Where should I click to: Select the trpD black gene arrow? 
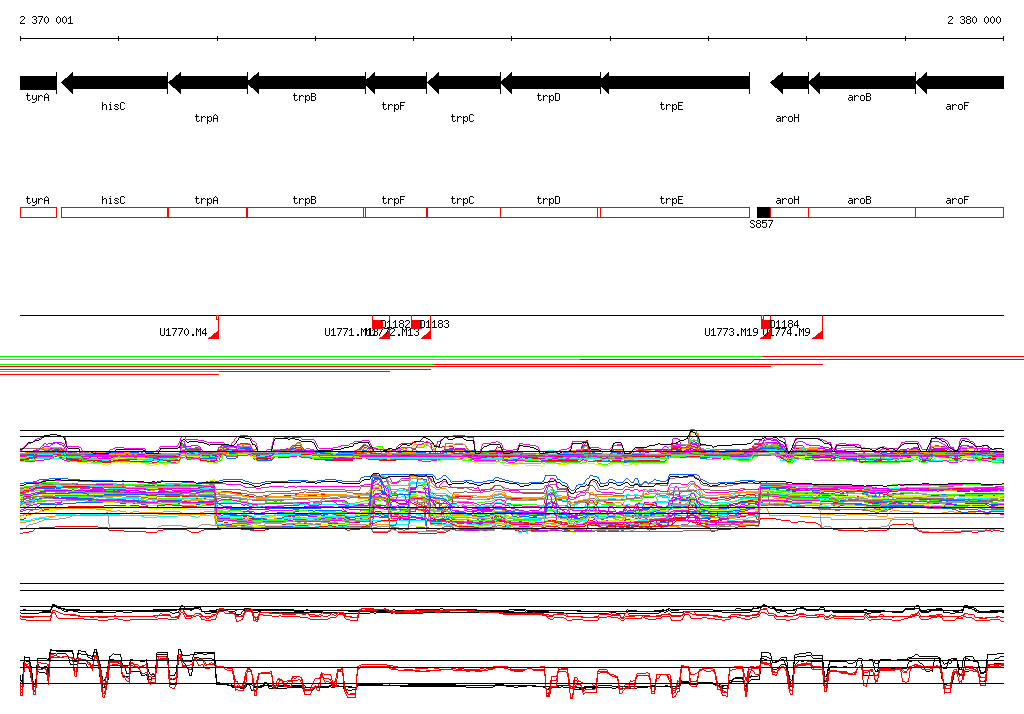pyautogui.click(x=550, y=83)
